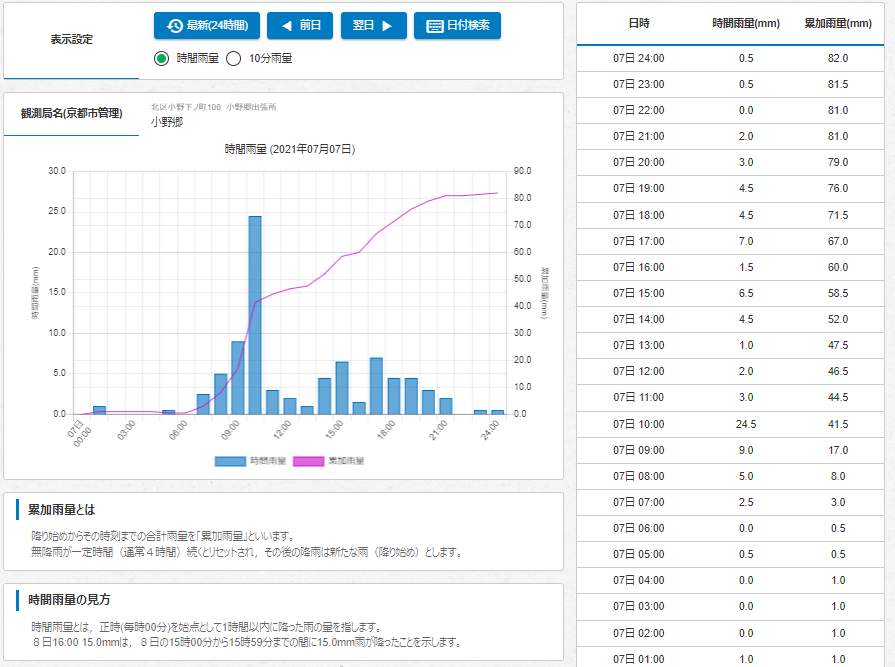This screenshot has height=667, width=895.
Task: Click the 日時 column header
Action: (x=638, y=22)
